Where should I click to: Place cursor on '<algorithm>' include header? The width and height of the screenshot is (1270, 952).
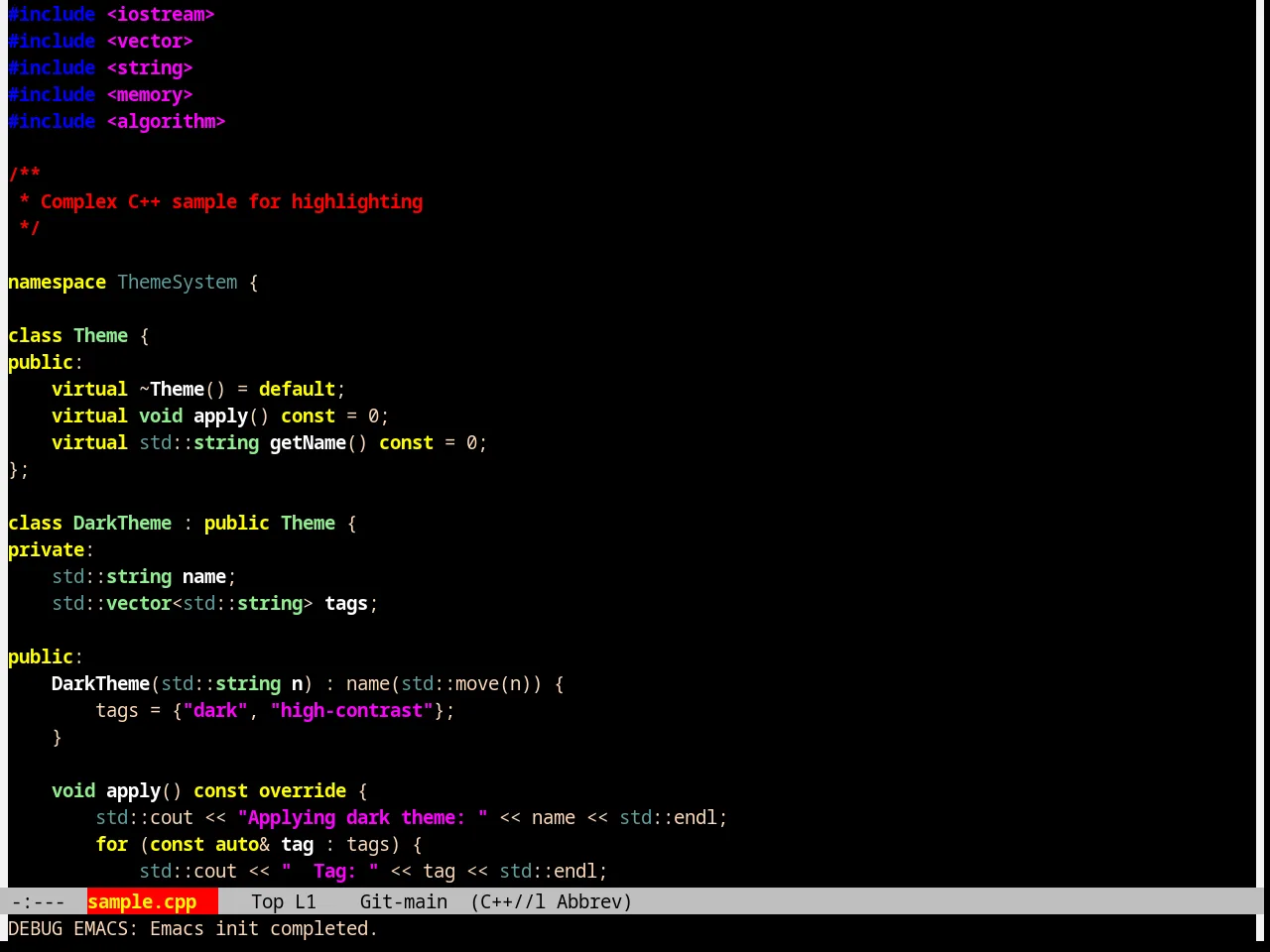[166, 121]
